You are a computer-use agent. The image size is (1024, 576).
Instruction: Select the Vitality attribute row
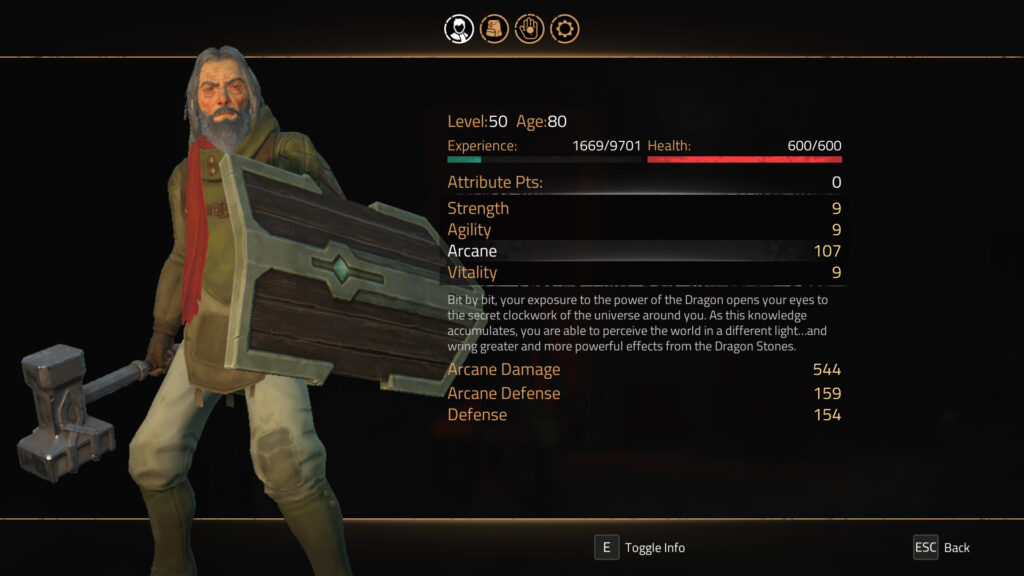click(644, 272)
